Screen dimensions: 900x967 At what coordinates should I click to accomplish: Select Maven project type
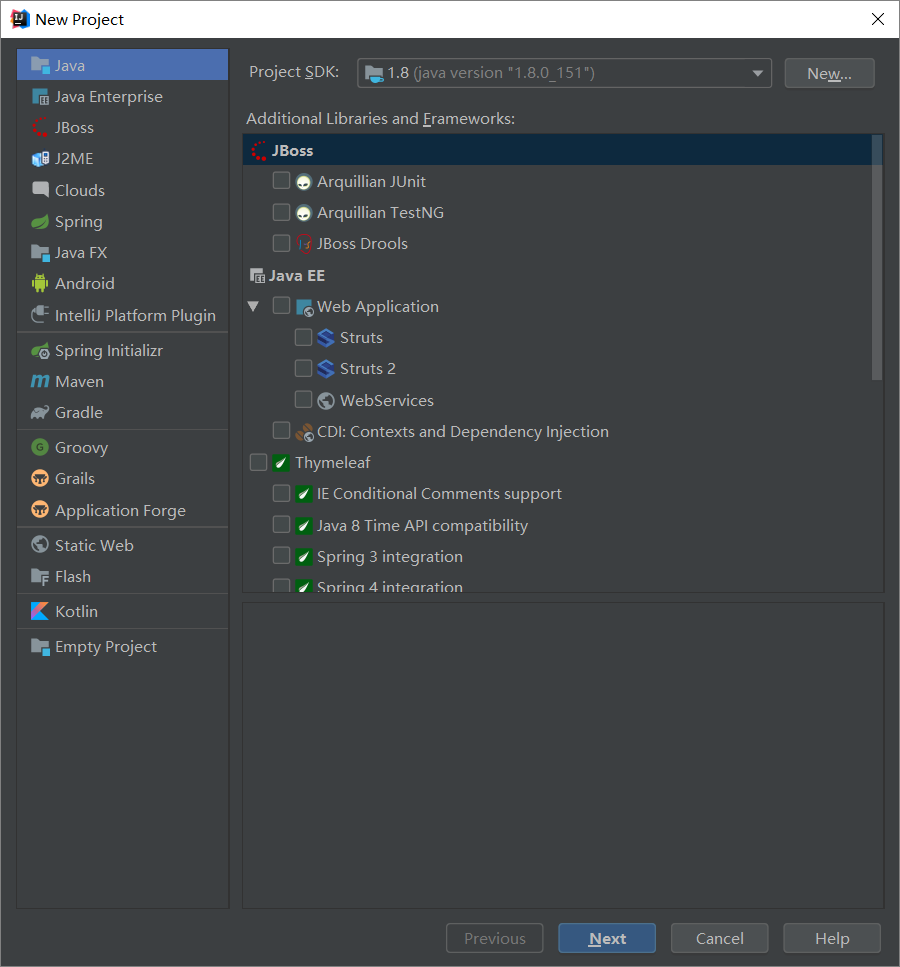(123, 382)
